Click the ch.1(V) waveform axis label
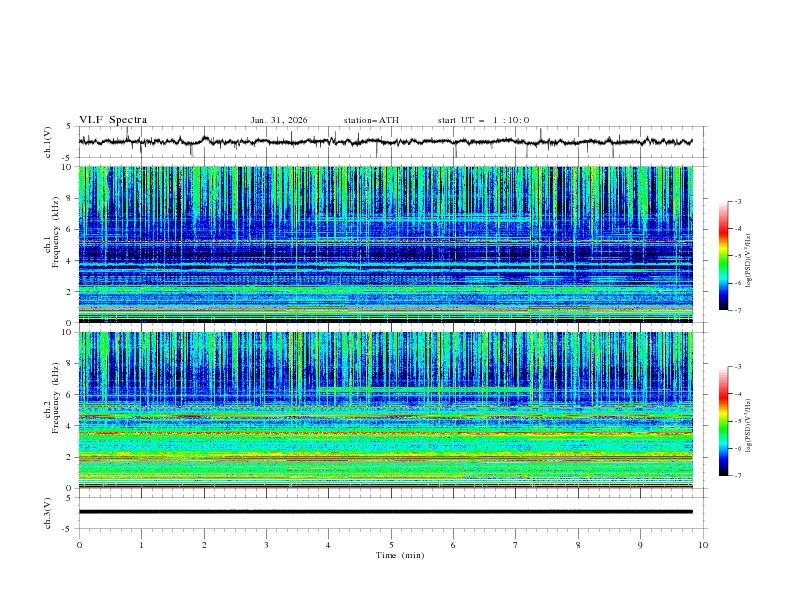 coord(48,142)
